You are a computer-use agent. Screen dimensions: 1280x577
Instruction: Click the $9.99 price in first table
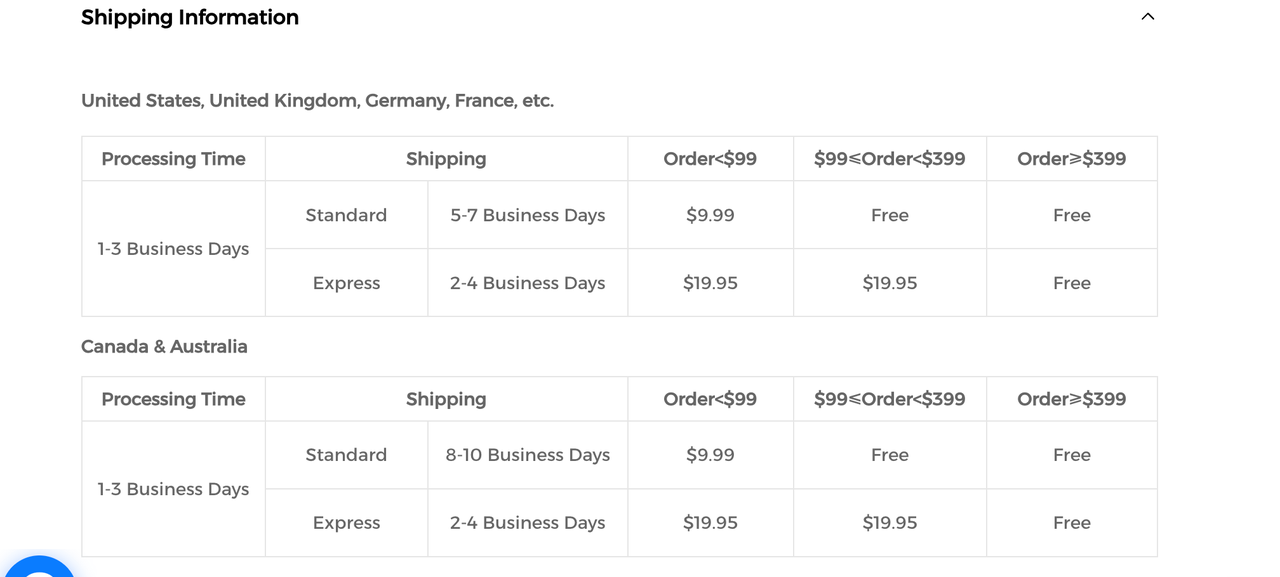pyautogui.click(x=710, y=215)
